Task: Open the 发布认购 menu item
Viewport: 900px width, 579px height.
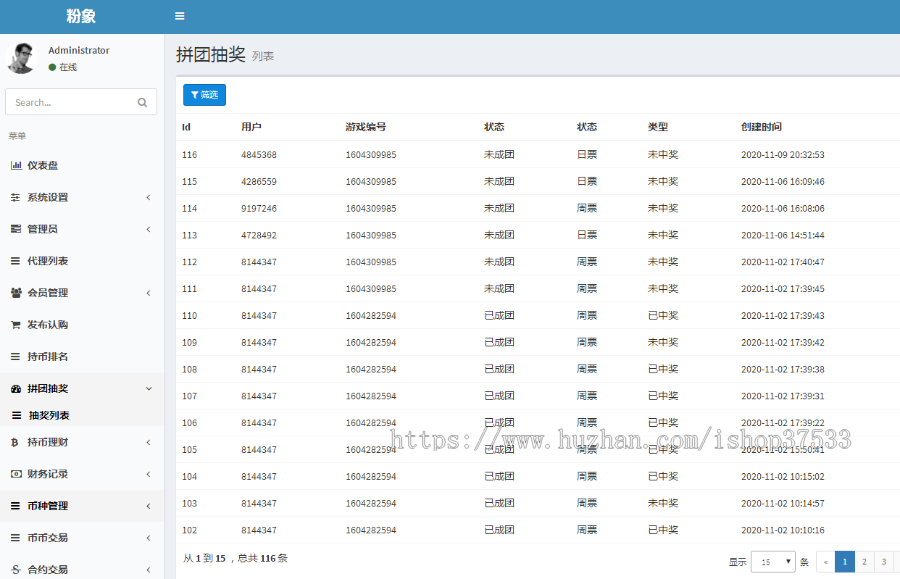Action: (82, 325)
